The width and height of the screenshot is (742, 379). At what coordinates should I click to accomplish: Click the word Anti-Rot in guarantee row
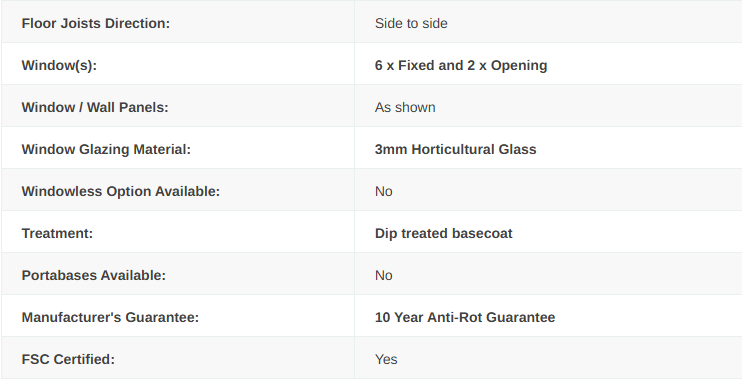pos(455,317)
